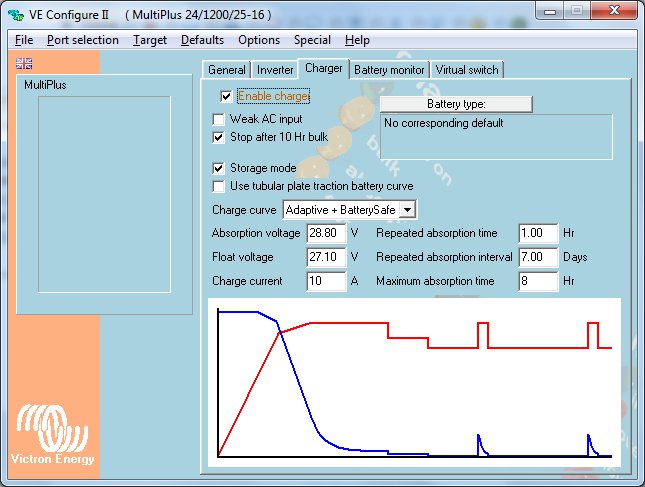This screenshot has height=487, width=645.
Task: Uncheck Stop after 10 Hr bulk
Action: tap(218, 137)
